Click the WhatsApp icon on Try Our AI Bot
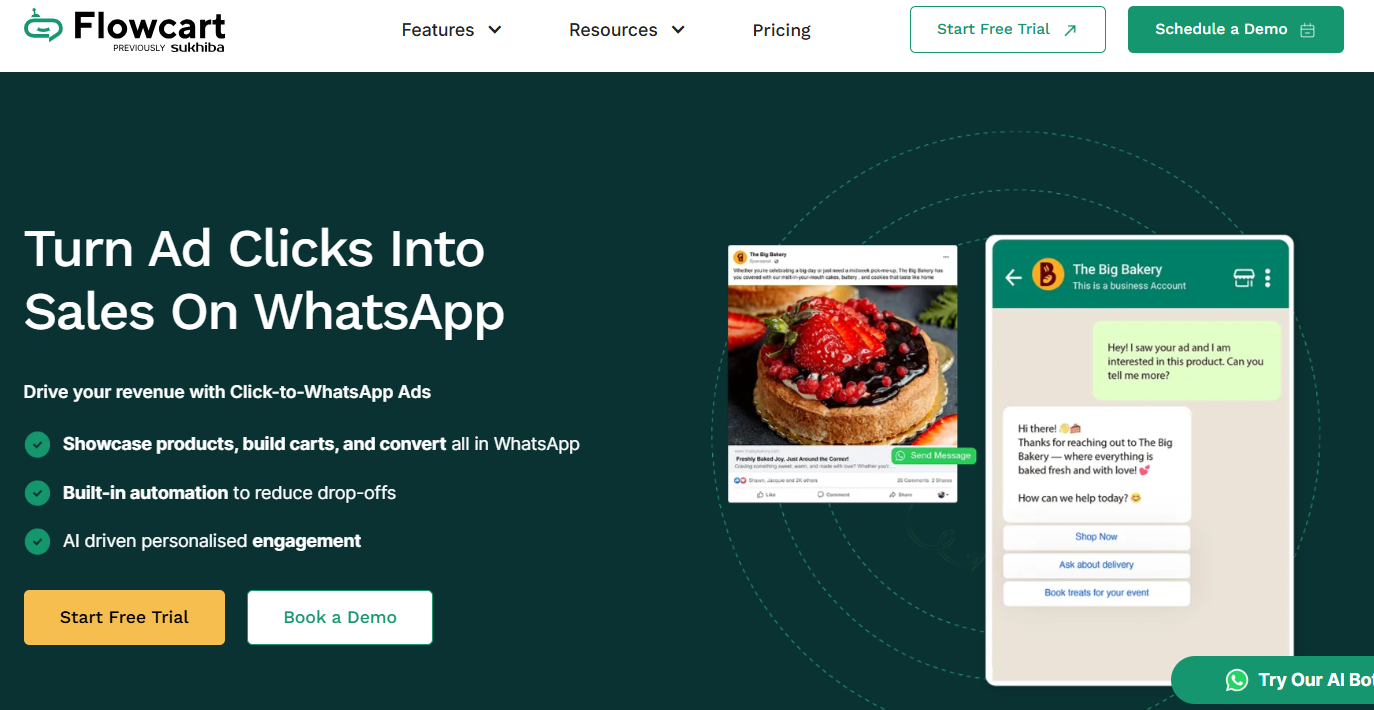This screenshot has height=710, width=1374. click(x=1237, y=680)
